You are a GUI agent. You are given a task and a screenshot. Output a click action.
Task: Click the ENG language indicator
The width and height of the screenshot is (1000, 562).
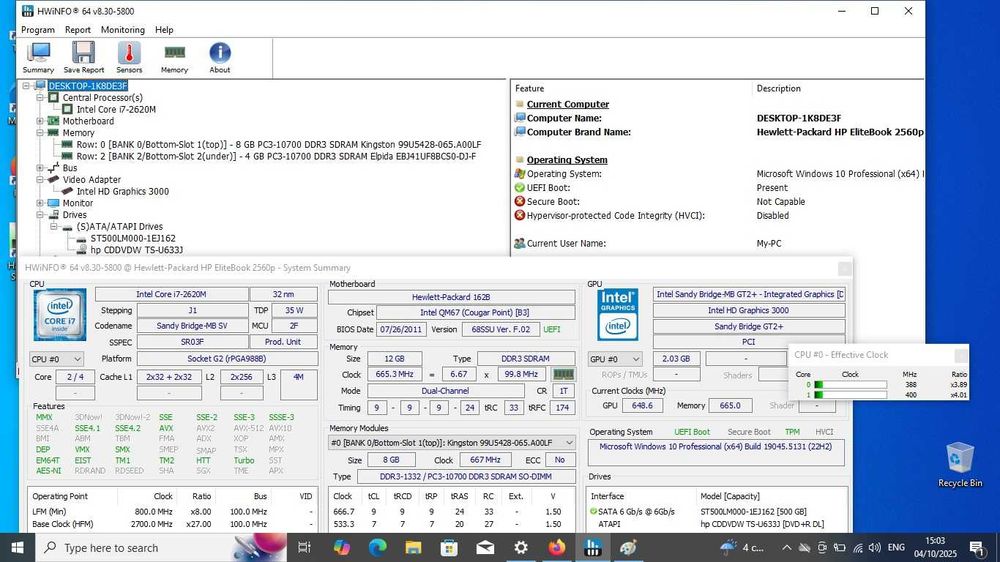896,547
